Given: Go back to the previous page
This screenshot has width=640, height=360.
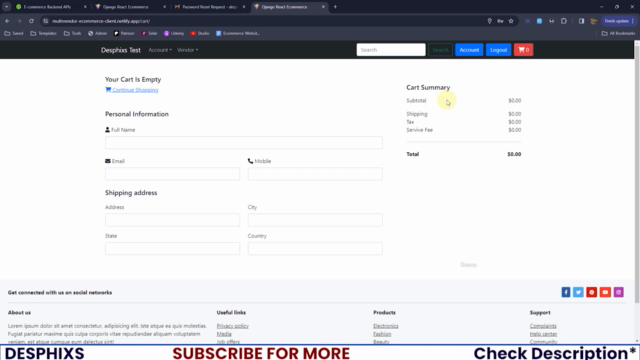Looking at the screenshot, I should click(x=7, y=21).
